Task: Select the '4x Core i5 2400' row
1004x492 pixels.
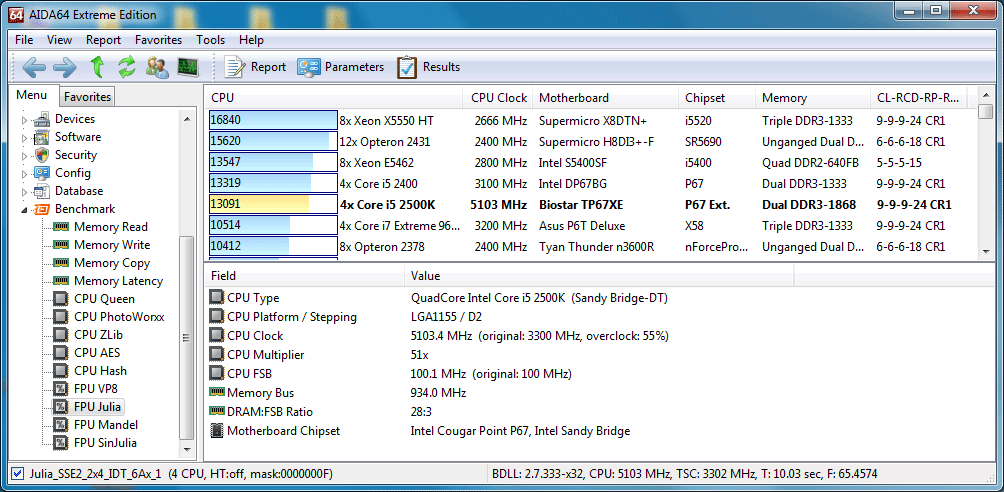Action: click(x=592, y=184)
